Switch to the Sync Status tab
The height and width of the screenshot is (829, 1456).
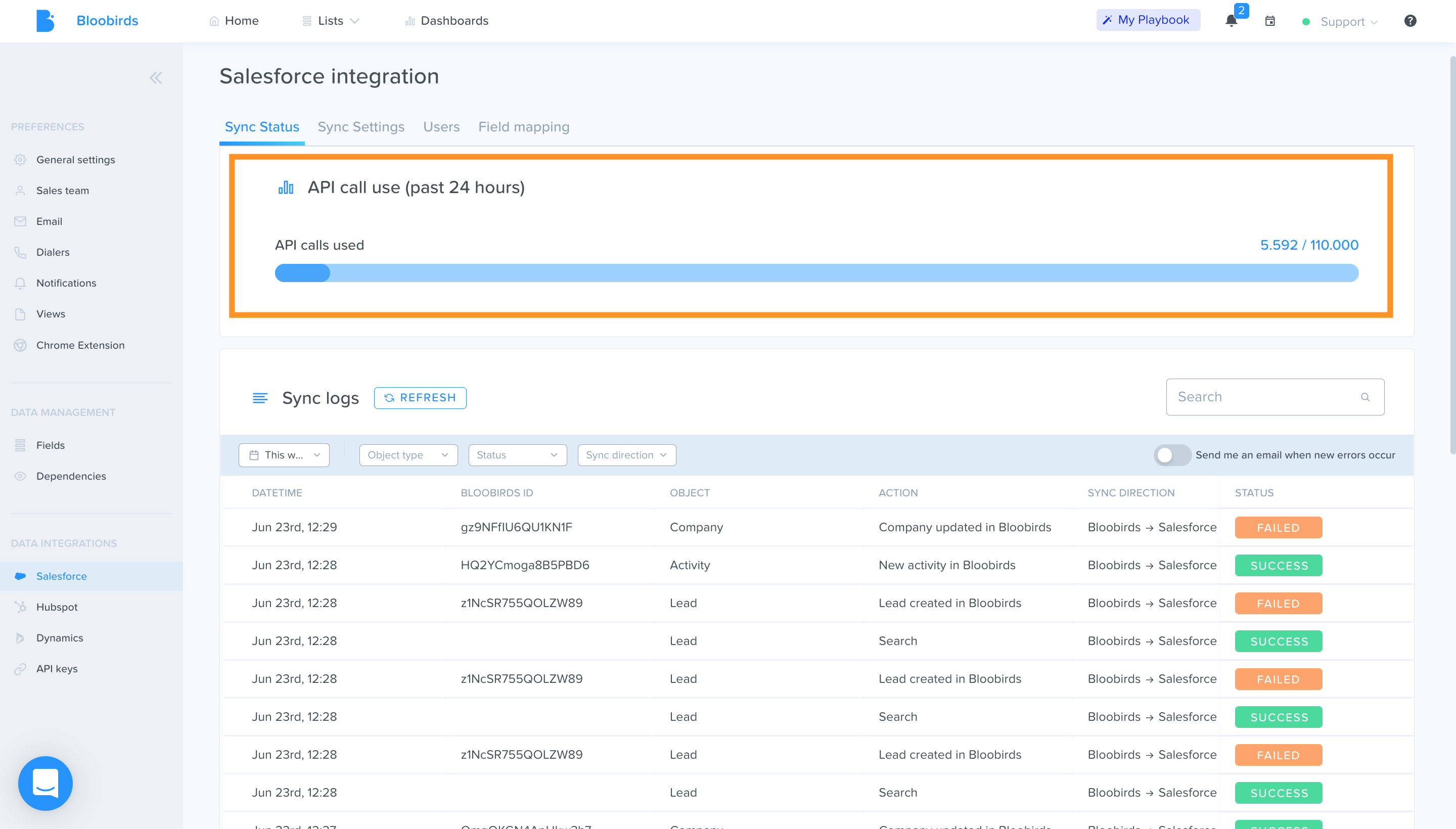pos(262,127)
